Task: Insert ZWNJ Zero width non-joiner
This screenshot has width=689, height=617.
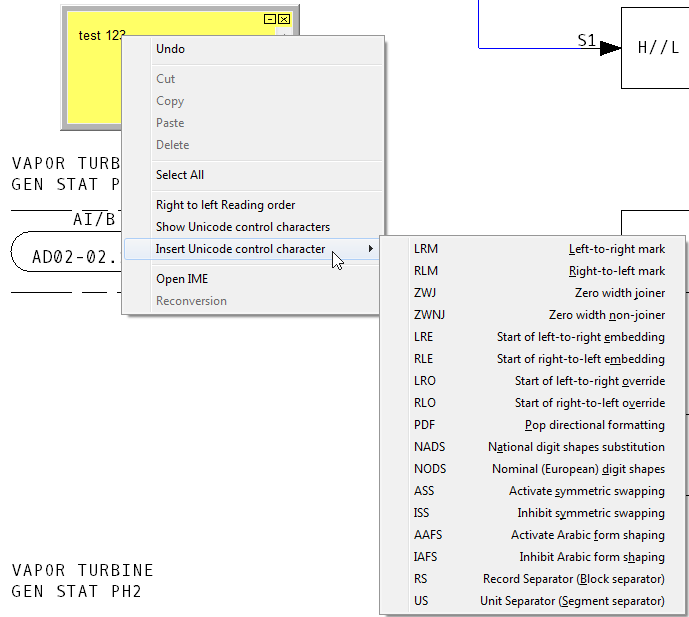Action: (x=533, y=315)
